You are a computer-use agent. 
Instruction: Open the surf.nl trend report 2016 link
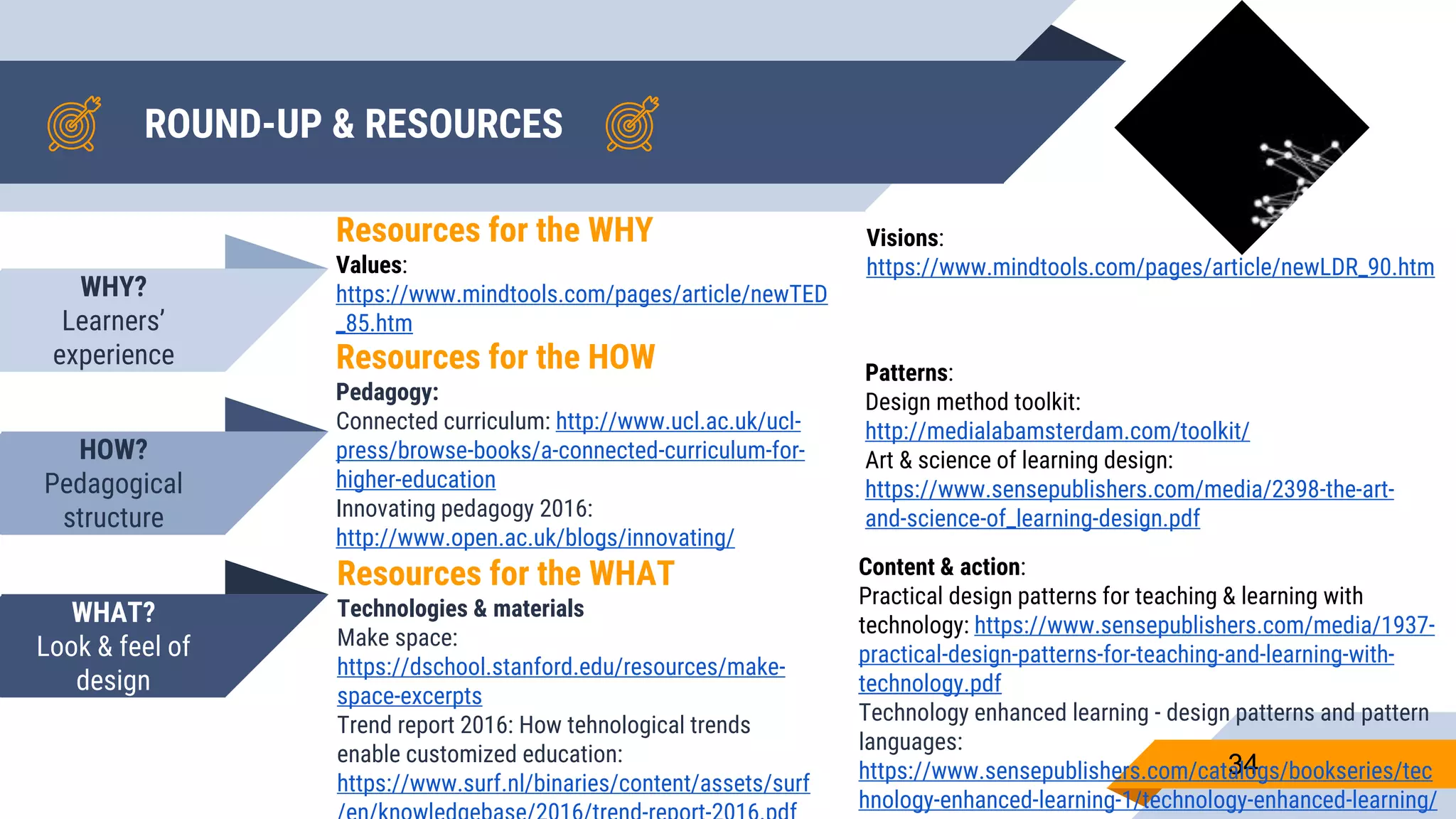click(573, 796)
